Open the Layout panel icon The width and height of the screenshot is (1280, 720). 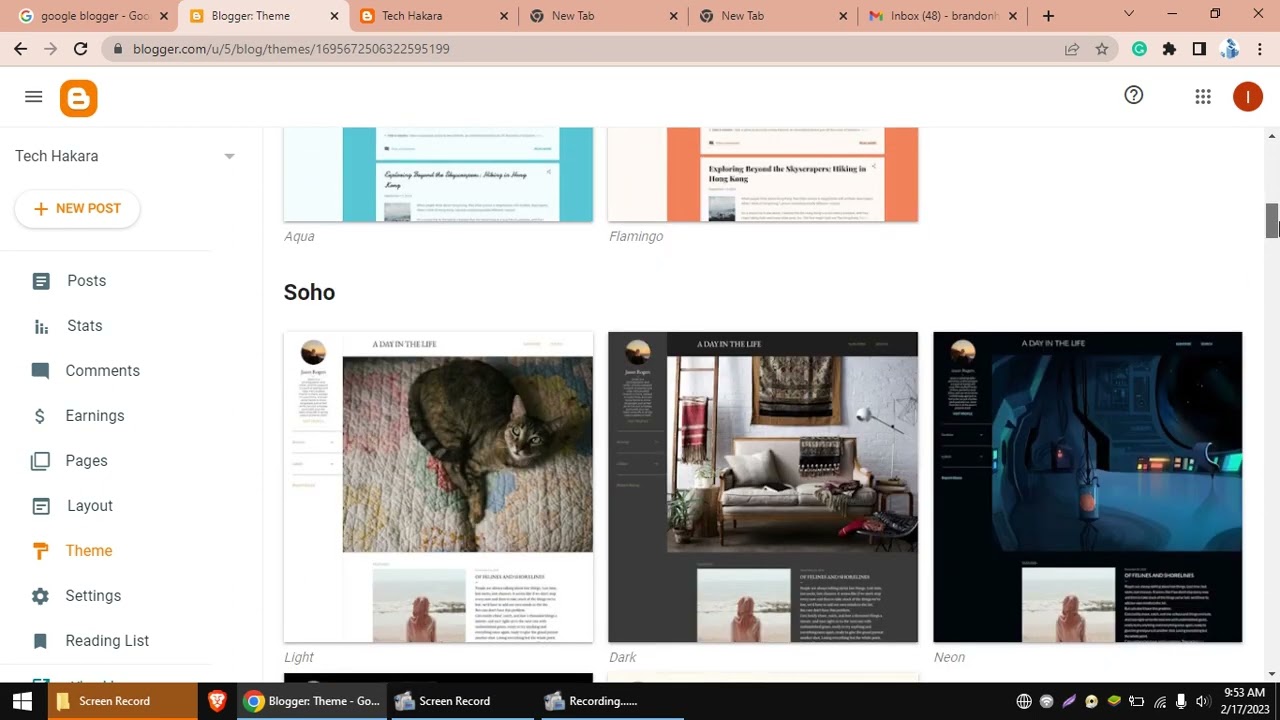click(41, 505)
